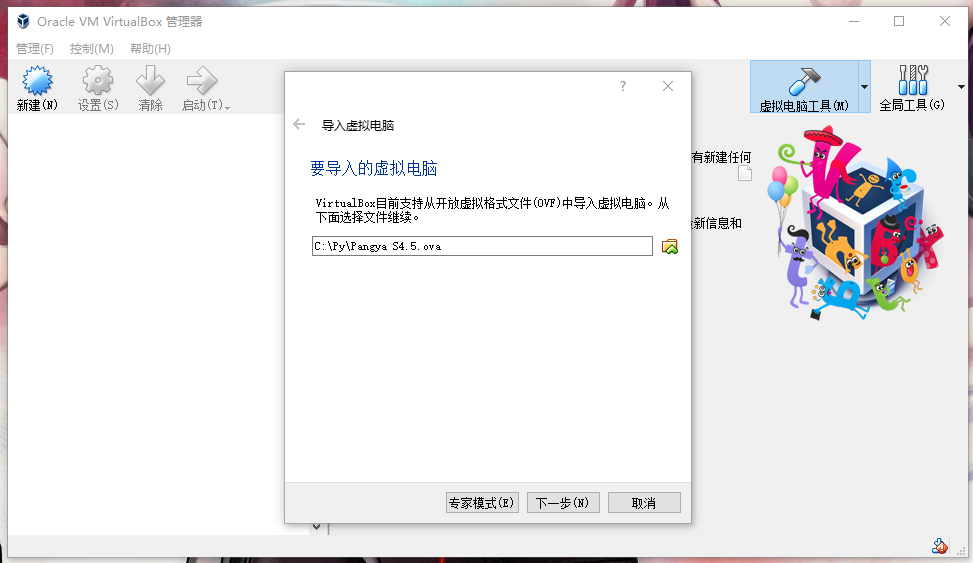
Task: Close the import appliance dialog
Action: [x=668, y=86]
